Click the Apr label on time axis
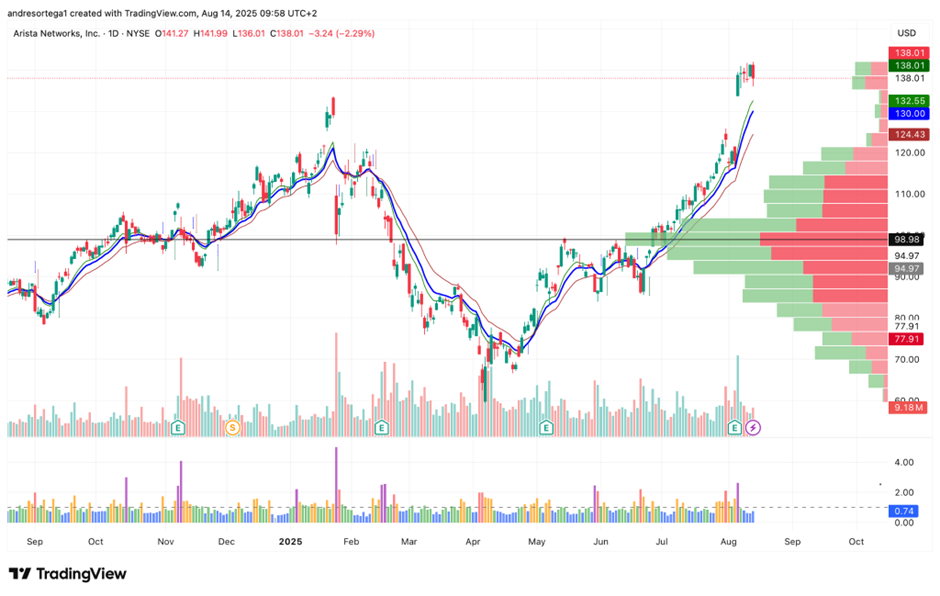 (x=473, y=541)
